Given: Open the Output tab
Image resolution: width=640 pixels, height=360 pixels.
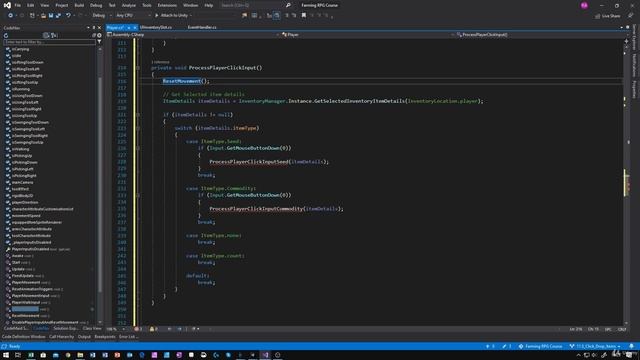Looking at the screenshot, I should (84, 337).
